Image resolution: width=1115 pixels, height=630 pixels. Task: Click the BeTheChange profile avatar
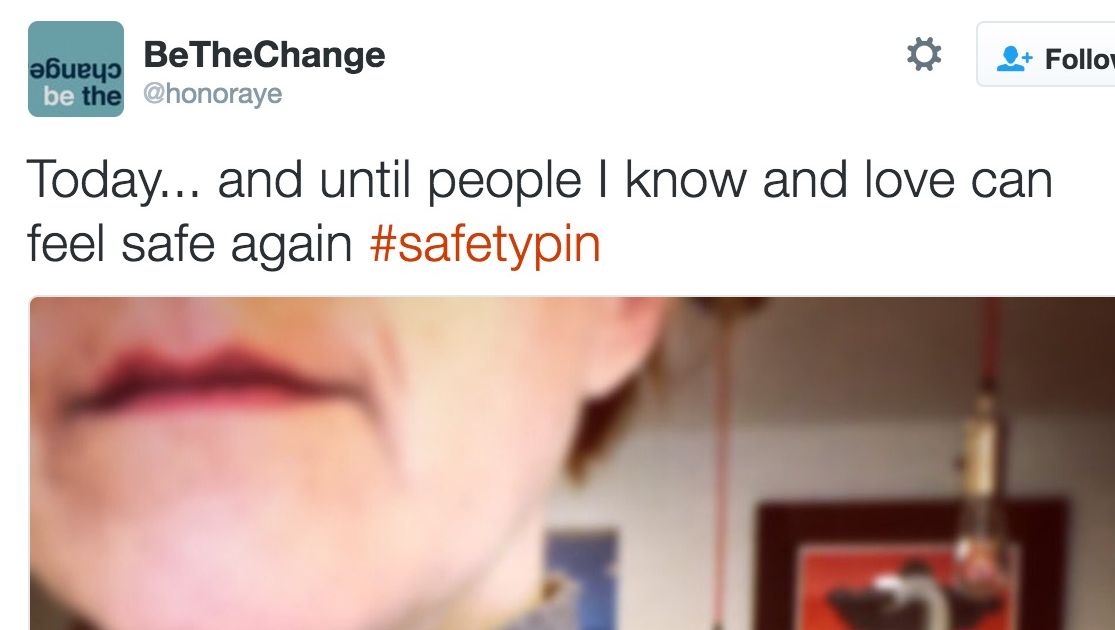tap(76, 69)
